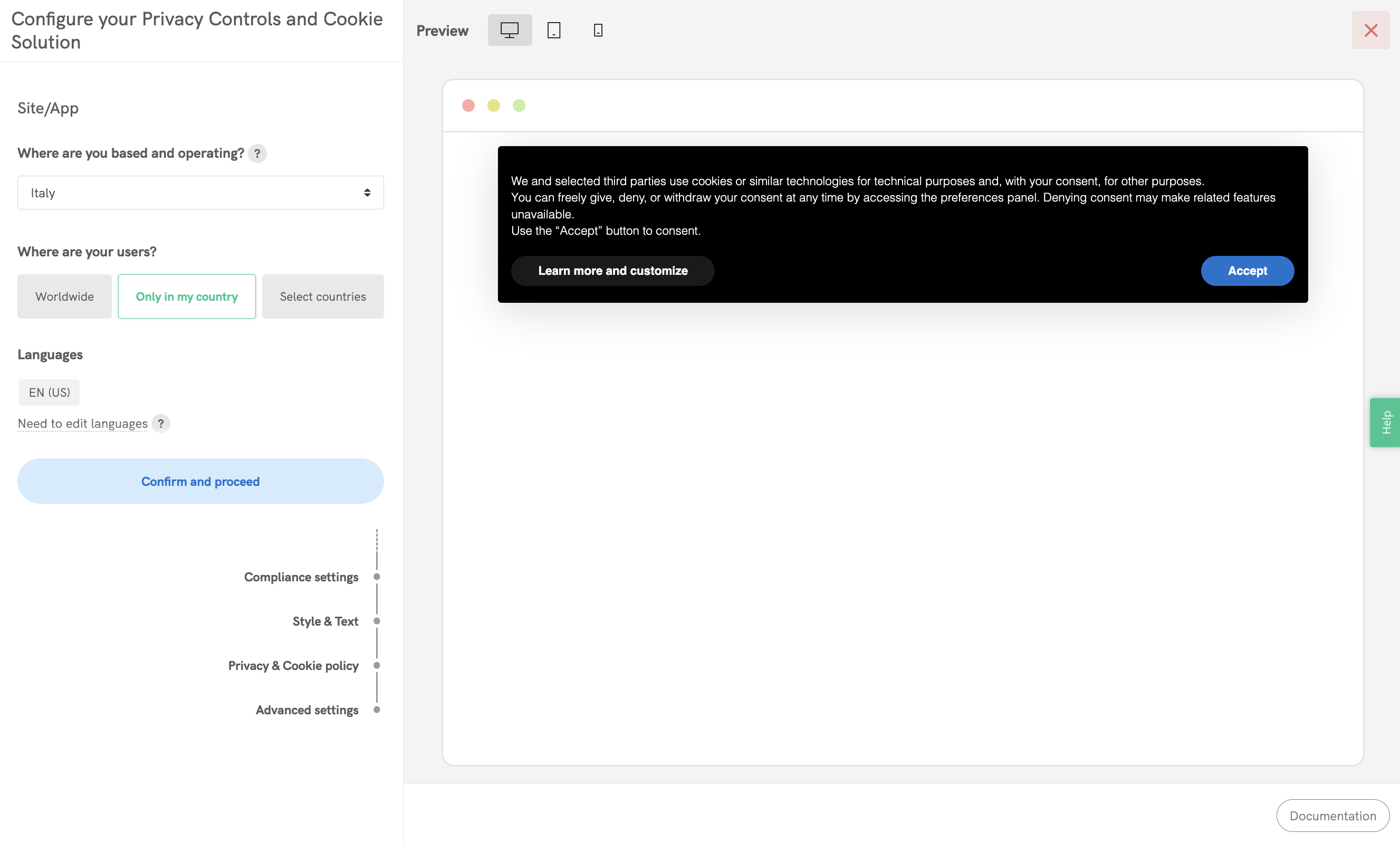The image size is (1400, 843).
Task: Click the red traffic light dot
Action: pyautogui.click(x=467, y=105)
